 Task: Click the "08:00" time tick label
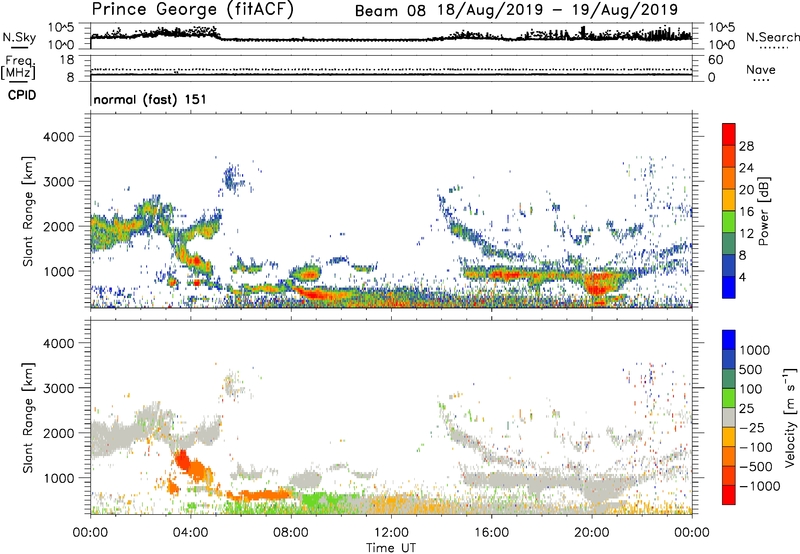click(x=291, y=533)
